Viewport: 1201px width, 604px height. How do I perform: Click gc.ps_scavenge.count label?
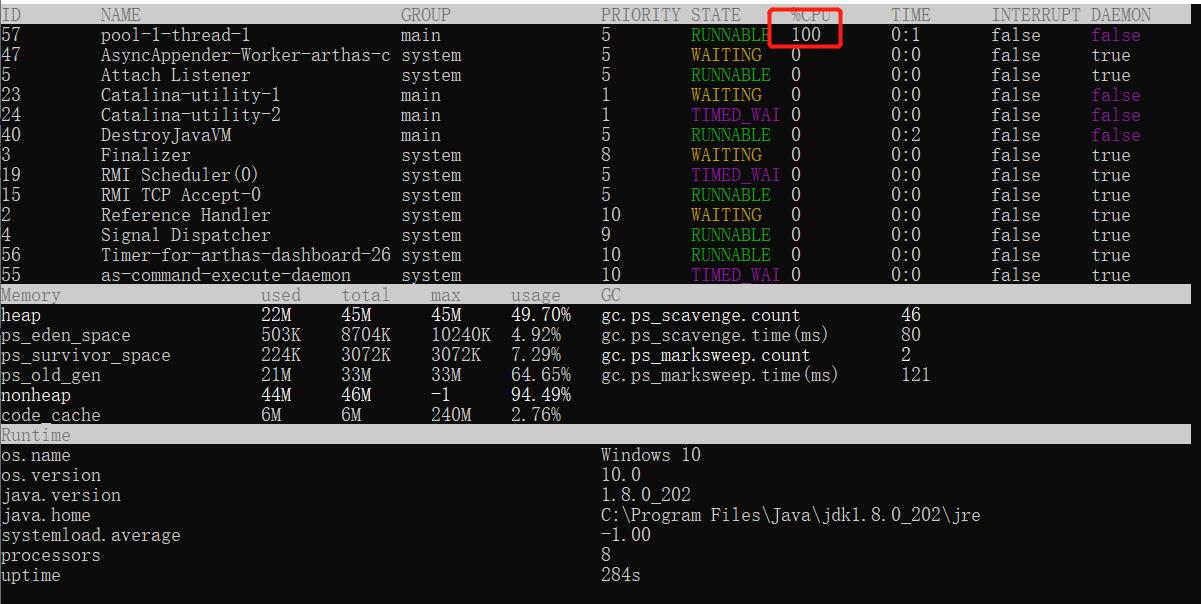(701, 315)
